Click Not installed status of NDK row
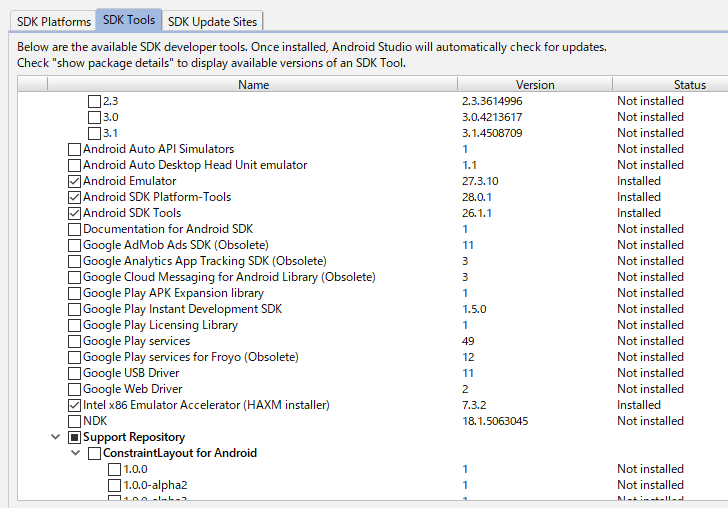The height and width of the screenshot is (508, 728). pos(650,421)
